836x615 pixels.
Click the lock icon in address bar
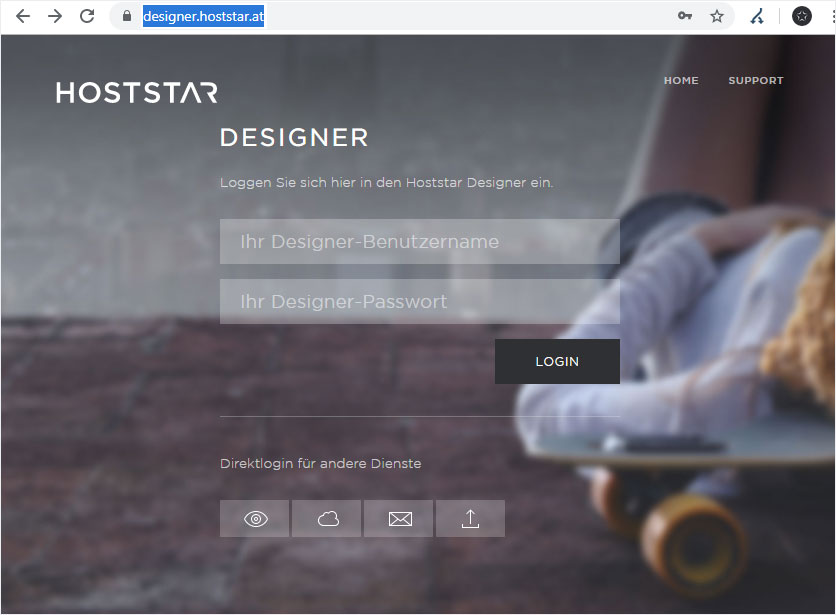[x=127, y=16]
